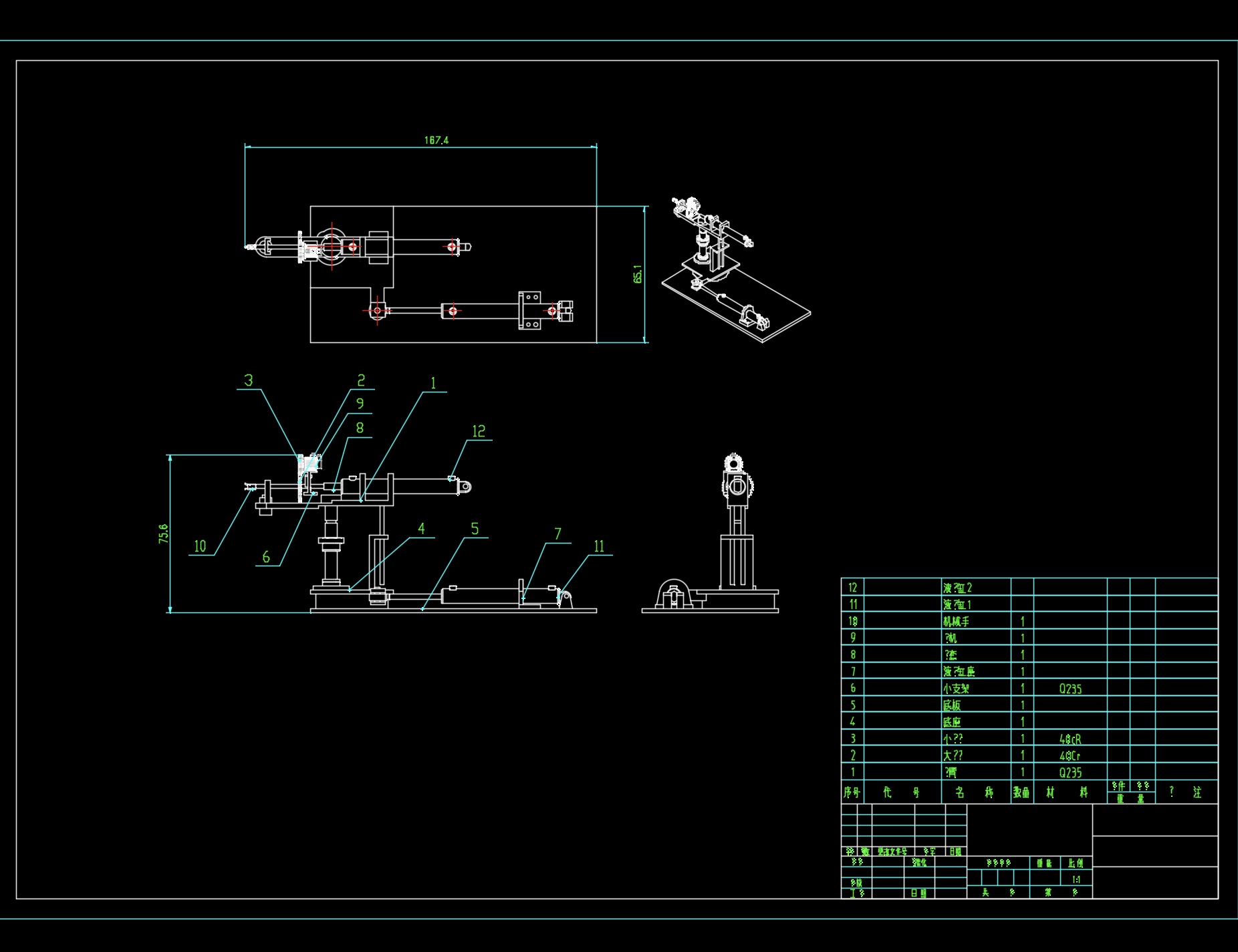The image size is (1238, 952).
Task: Click callout number 3 in the side view
Action: [249, 380]
